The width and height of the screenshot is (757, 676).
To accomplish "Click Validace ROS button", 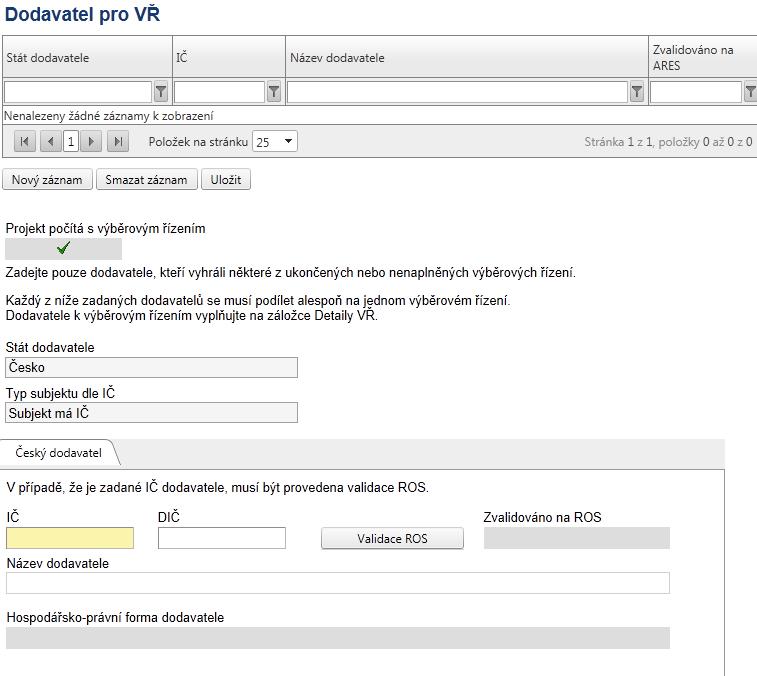I will tap(393, 538).
